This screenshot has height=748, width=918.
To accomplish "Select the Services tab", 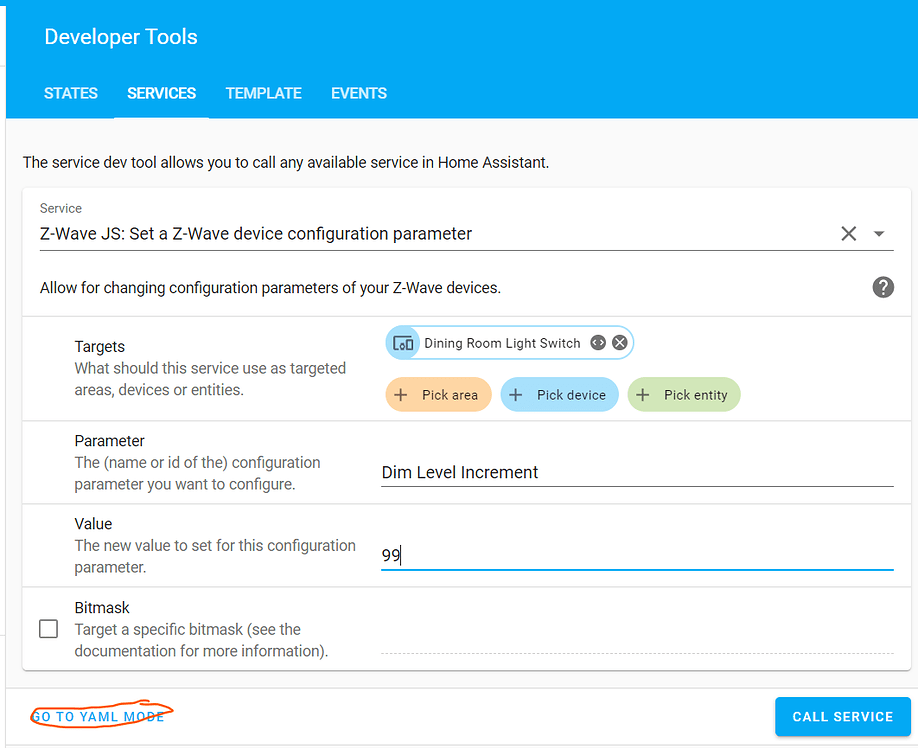I will tap(162, 93).
